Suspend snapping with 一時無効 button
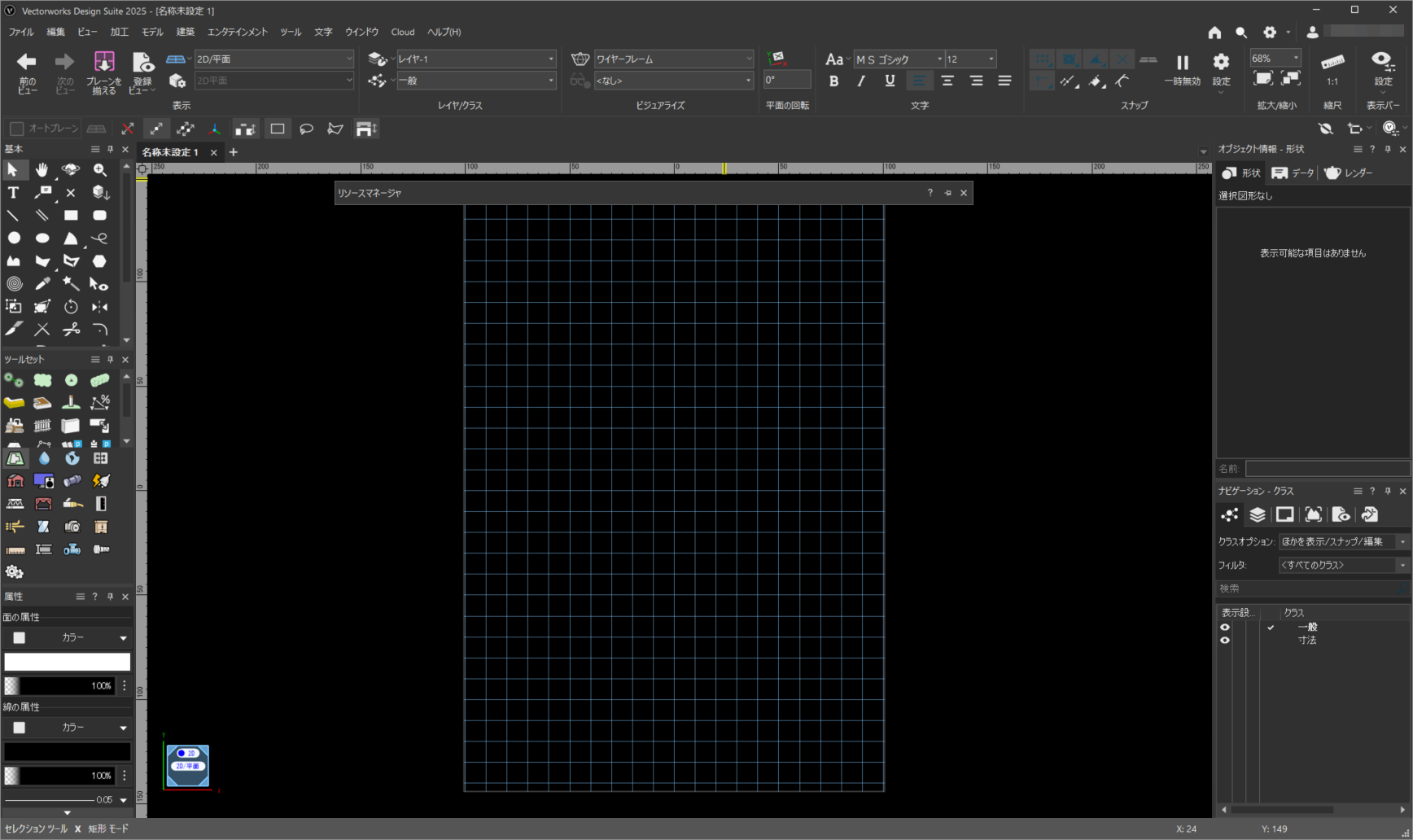The height and width of the screenshot is (840, 1413). pyautogui.click(x=1182, y=69)
